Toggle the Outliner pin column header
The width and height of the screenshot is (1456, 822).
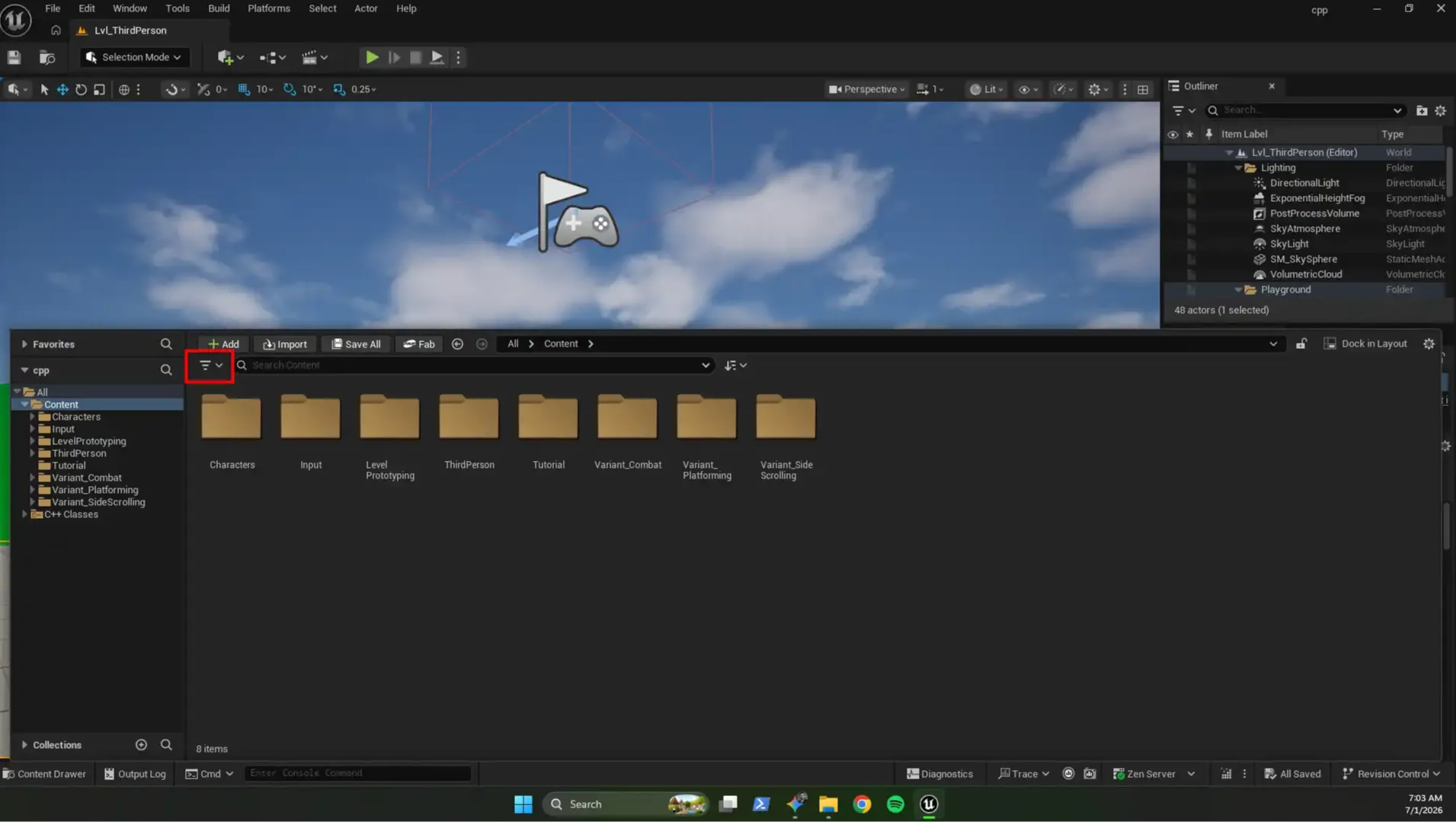[1208, 134]
